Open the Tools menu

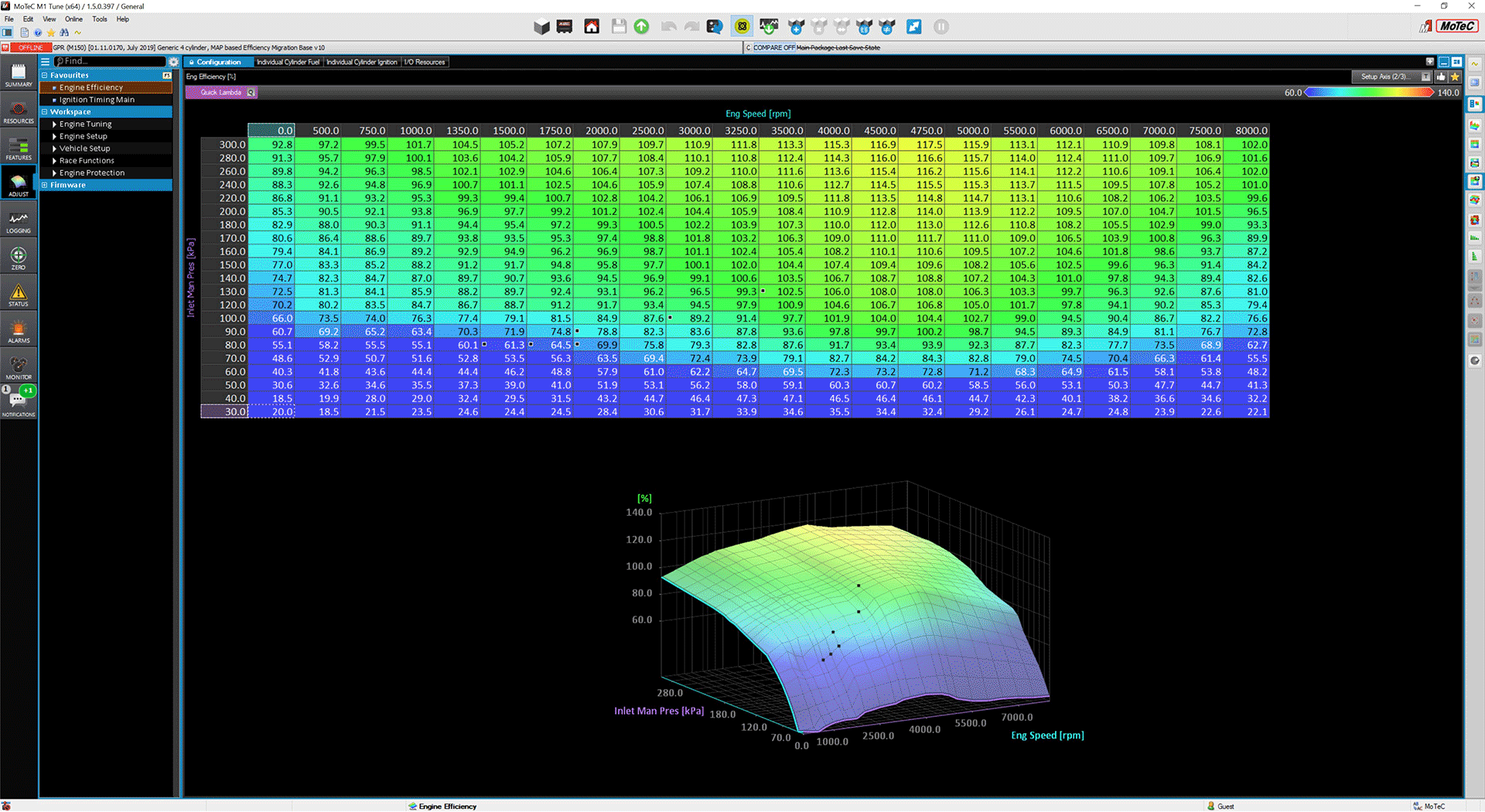tap(99, 19)
